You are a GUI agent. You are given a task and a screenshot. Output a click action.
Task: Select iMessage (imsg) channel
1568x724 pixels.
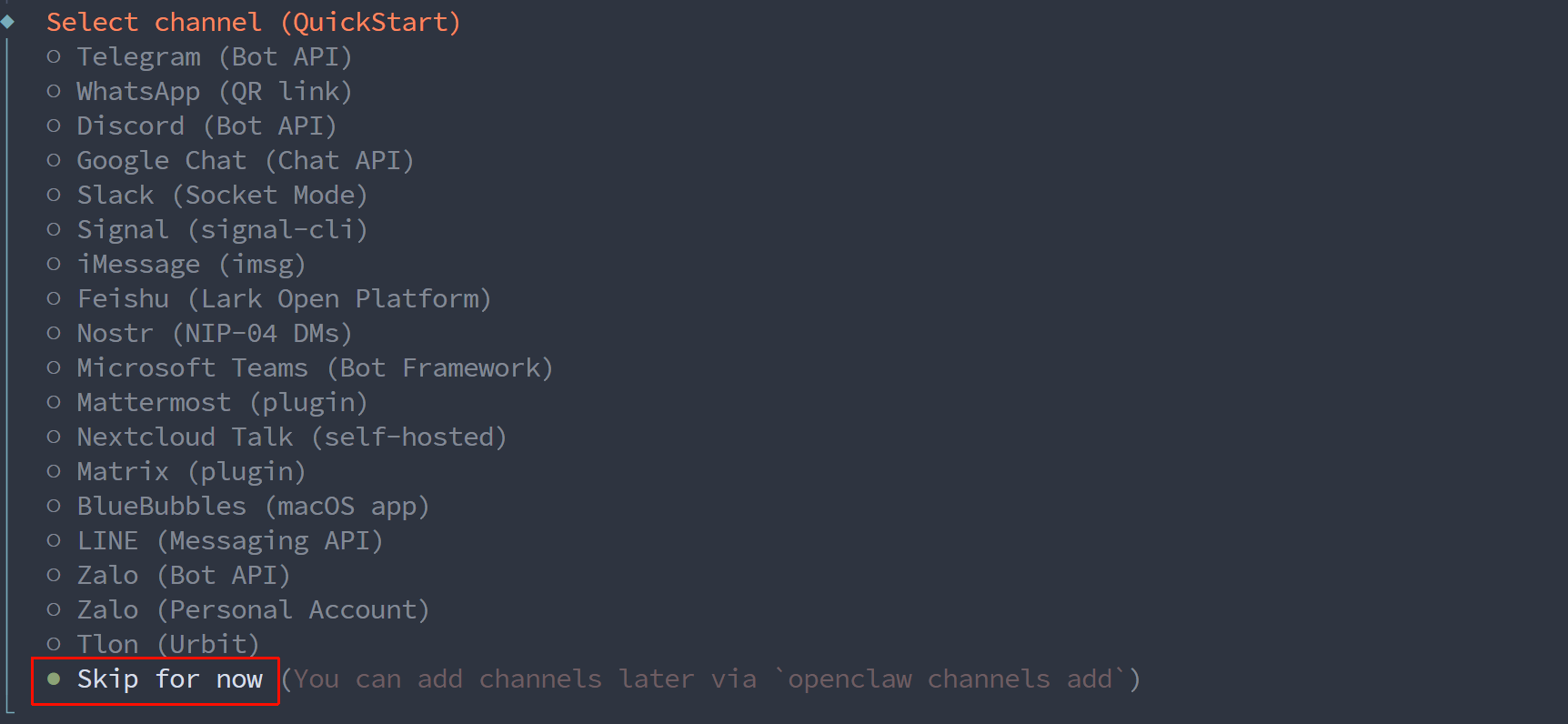click(190, 265)
